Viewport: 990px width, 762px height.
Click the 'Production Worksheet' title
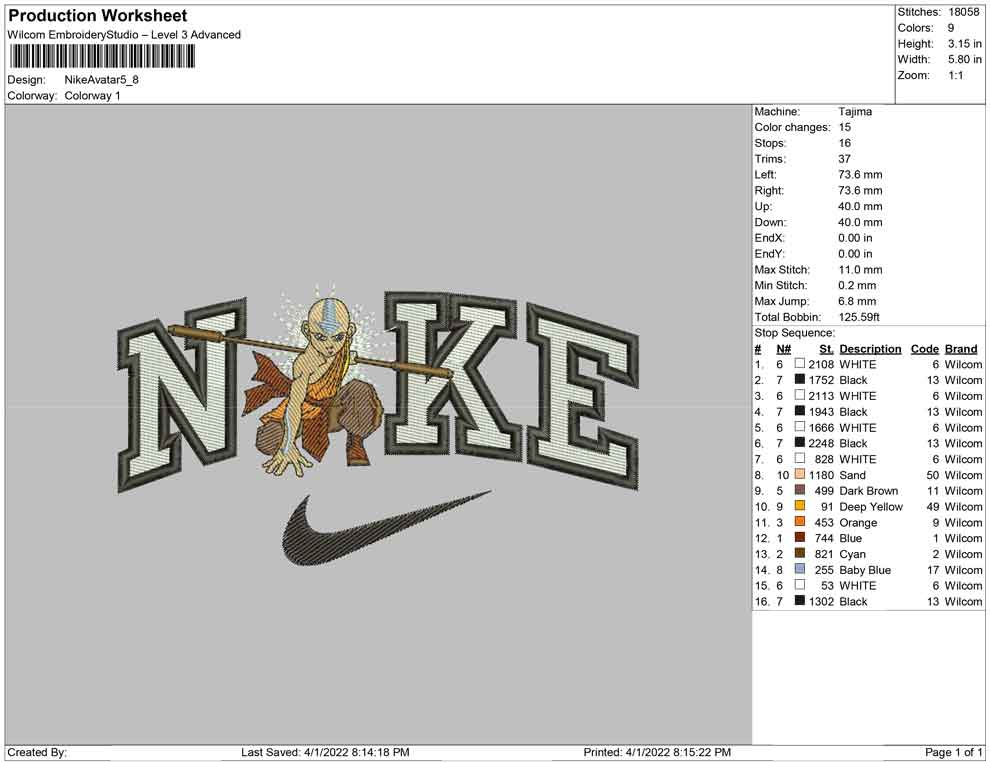(x=98, y=16)
